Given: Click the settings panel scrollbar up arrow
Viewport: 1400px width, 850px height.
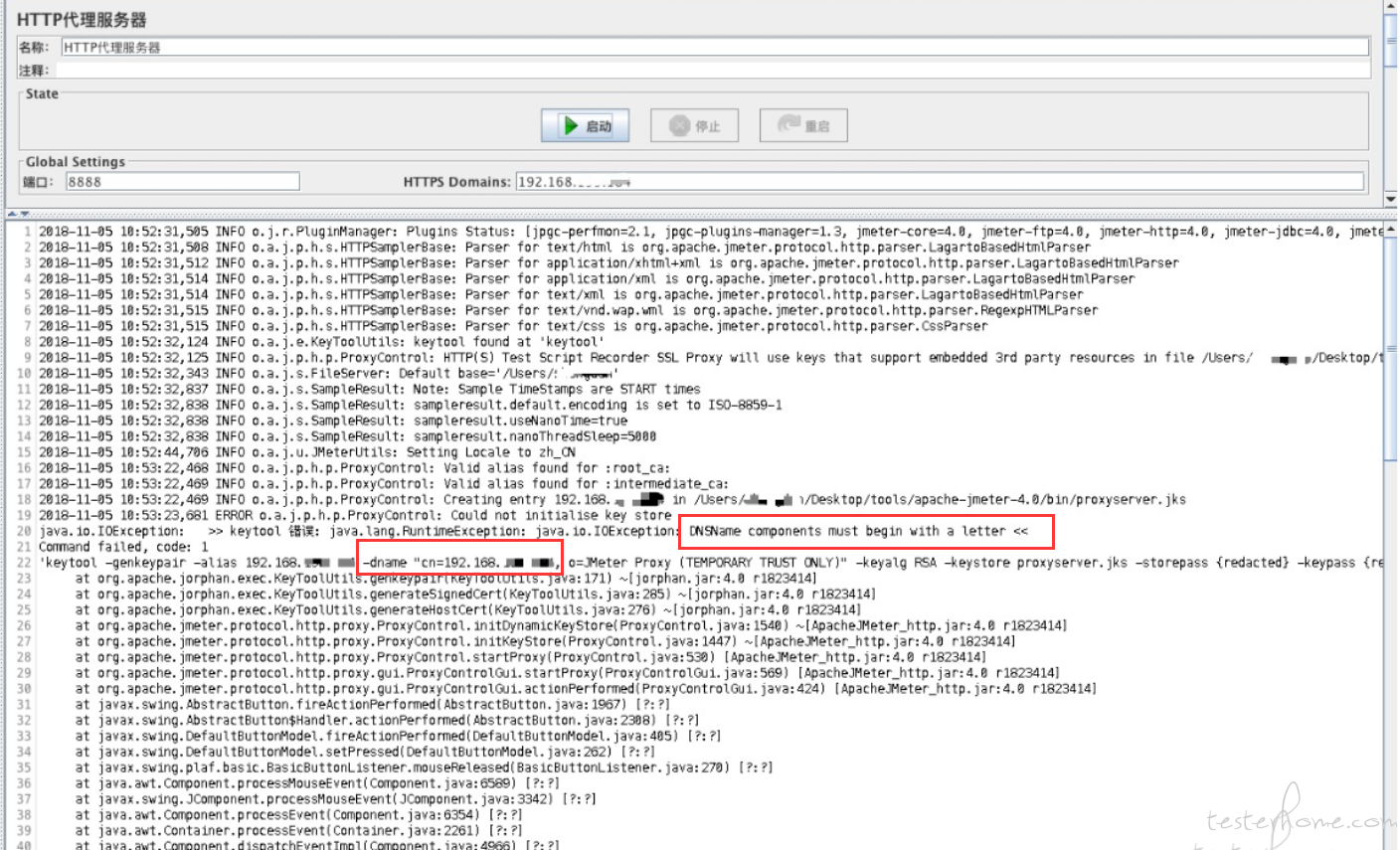Looking at the screenshot, I should (1390, 7).
